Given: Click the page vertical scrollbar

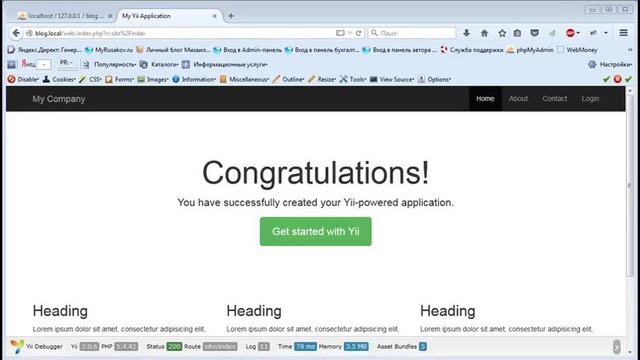Looking at the screenshot, I should pos(629,185).
